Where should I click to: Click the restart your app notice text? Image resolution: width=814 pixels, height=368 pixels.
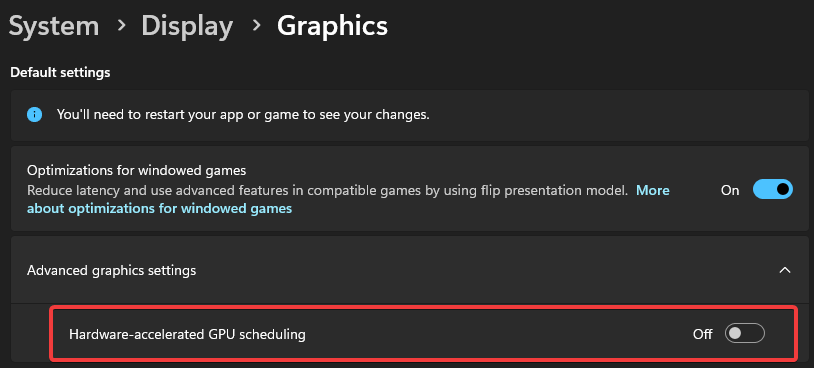click(243, 115)
